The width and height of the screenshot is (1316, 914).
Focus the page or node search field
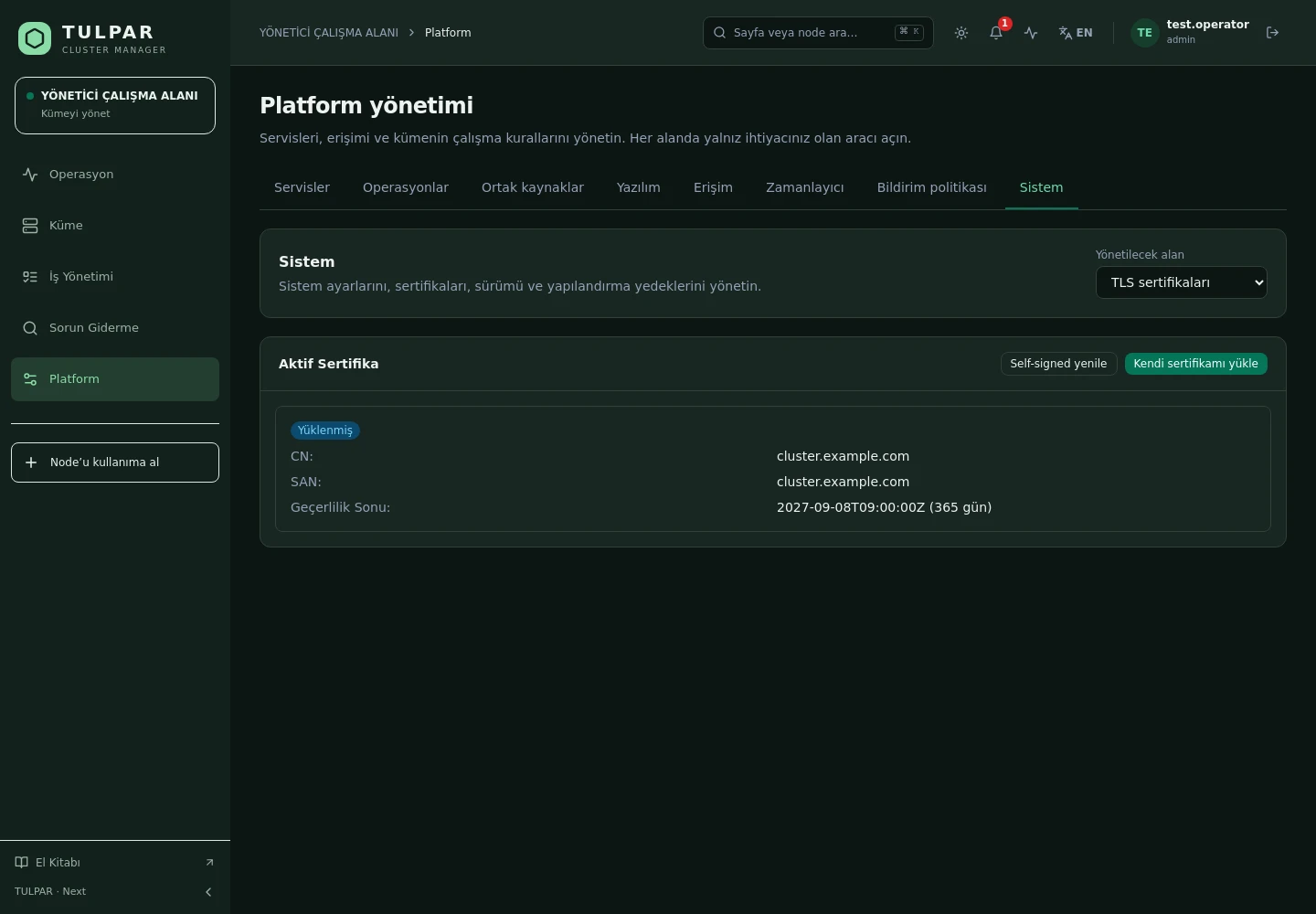[818, 33]
